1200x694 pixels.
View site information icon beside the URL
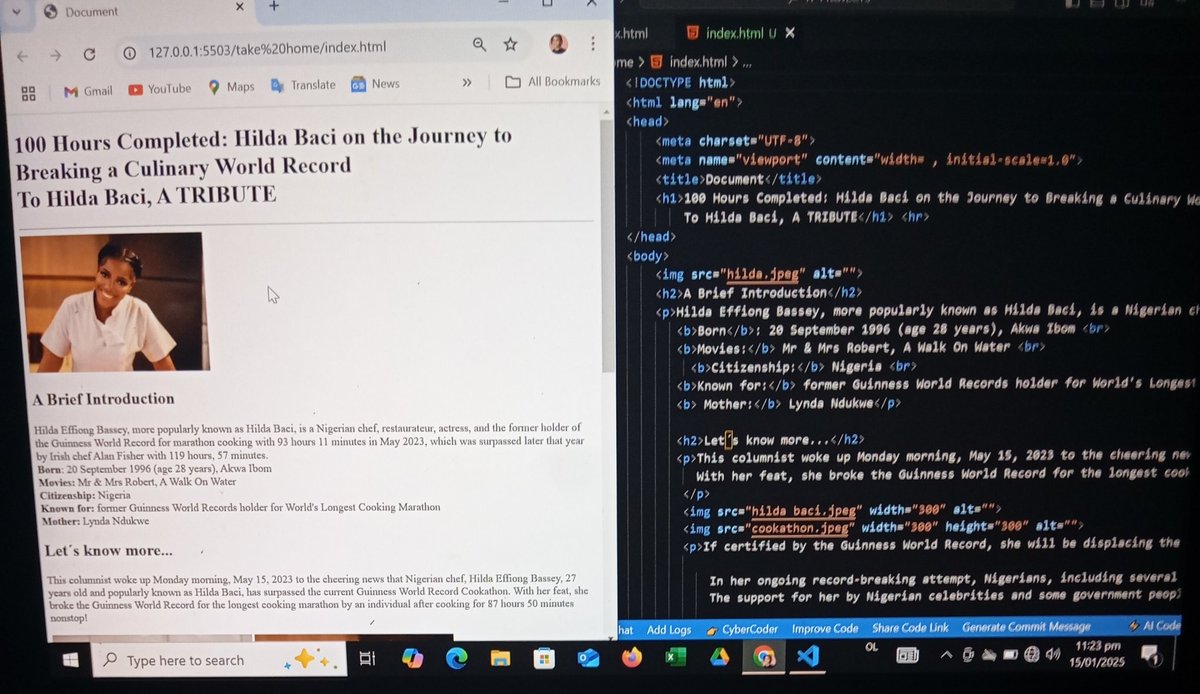pos(128,51)
